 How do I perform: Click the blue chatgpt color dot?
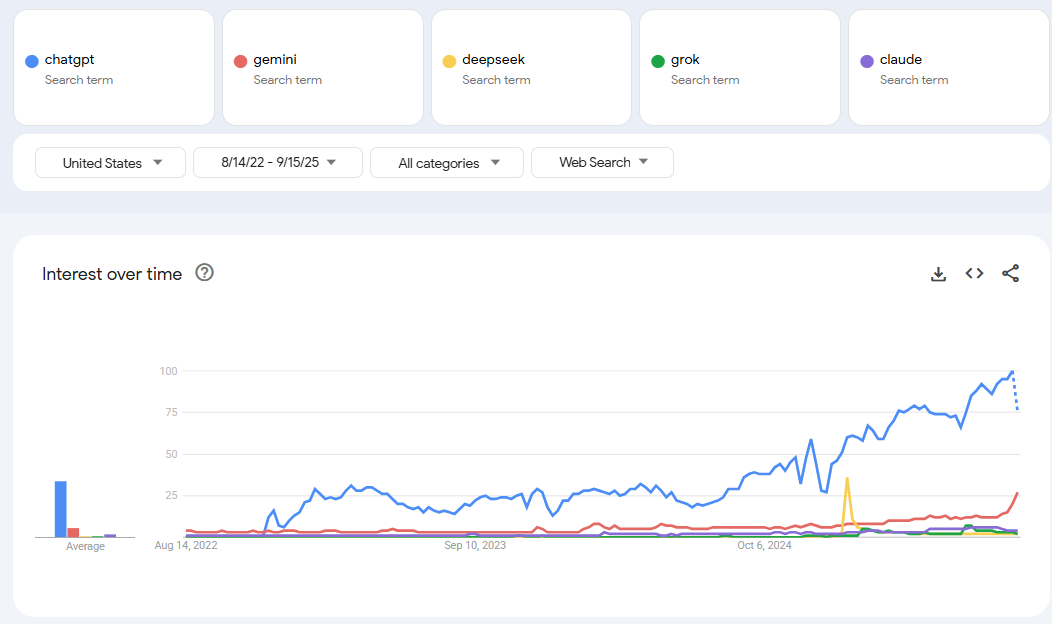[x=32, y=61]
